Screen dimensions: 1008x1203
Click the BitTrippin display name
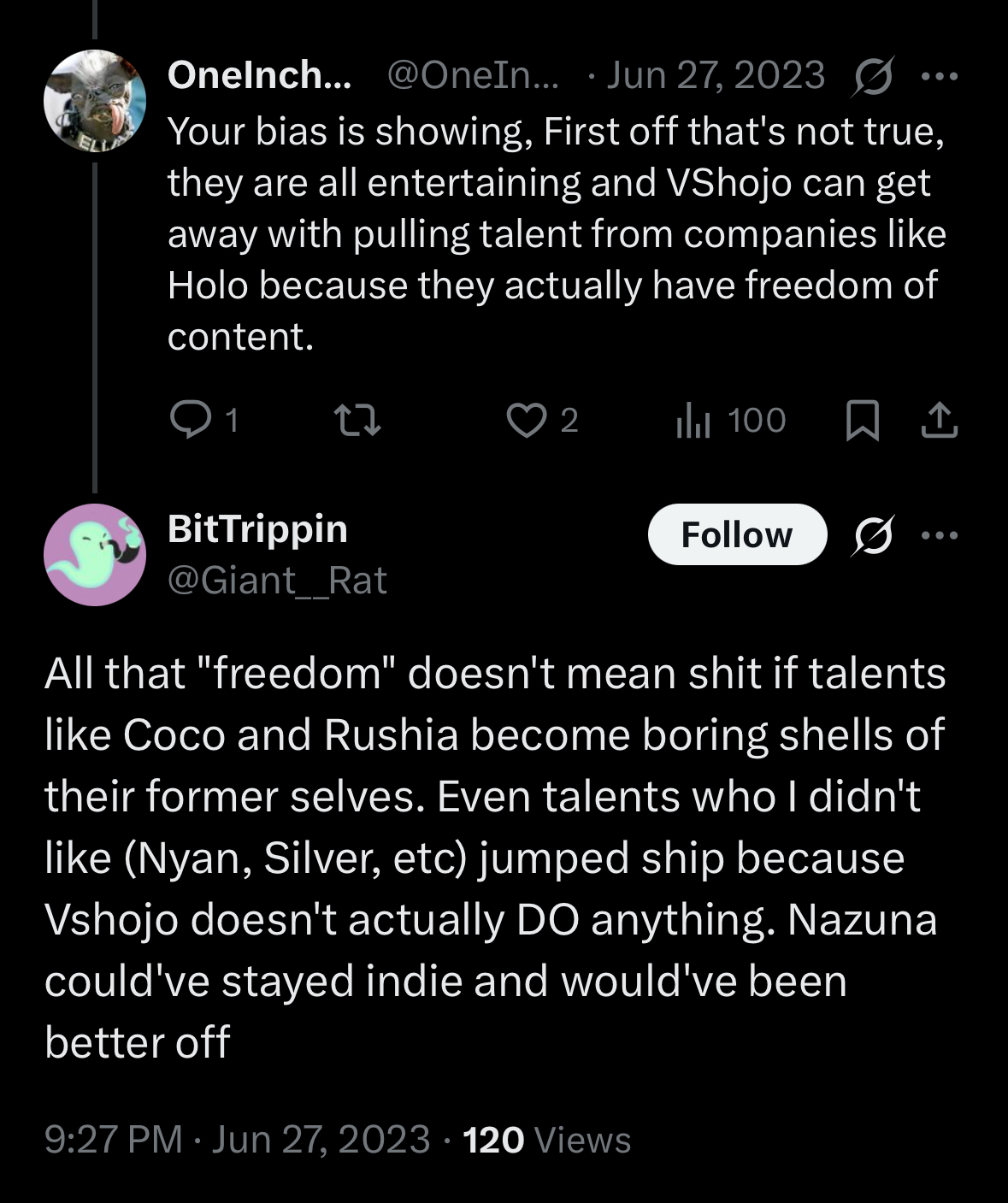tap(257, 529)
